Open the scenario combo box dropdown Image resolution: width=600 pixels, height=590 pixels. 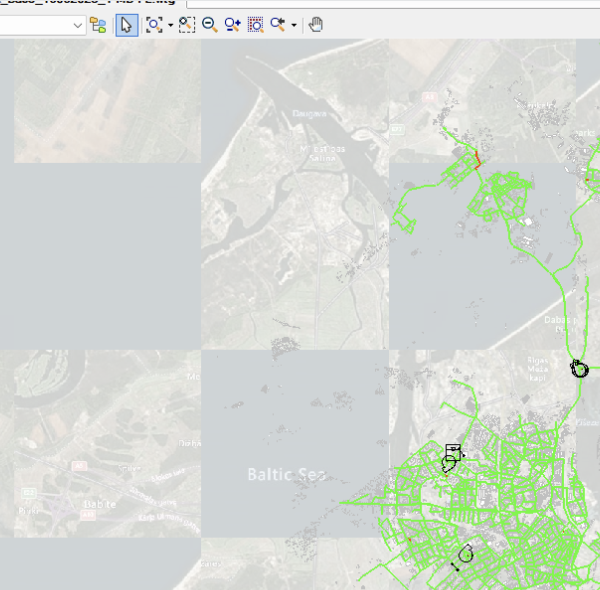[x=78, y=25]
